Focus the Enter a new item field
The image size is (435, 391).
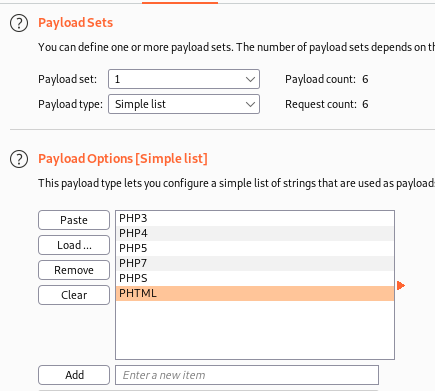247,375
